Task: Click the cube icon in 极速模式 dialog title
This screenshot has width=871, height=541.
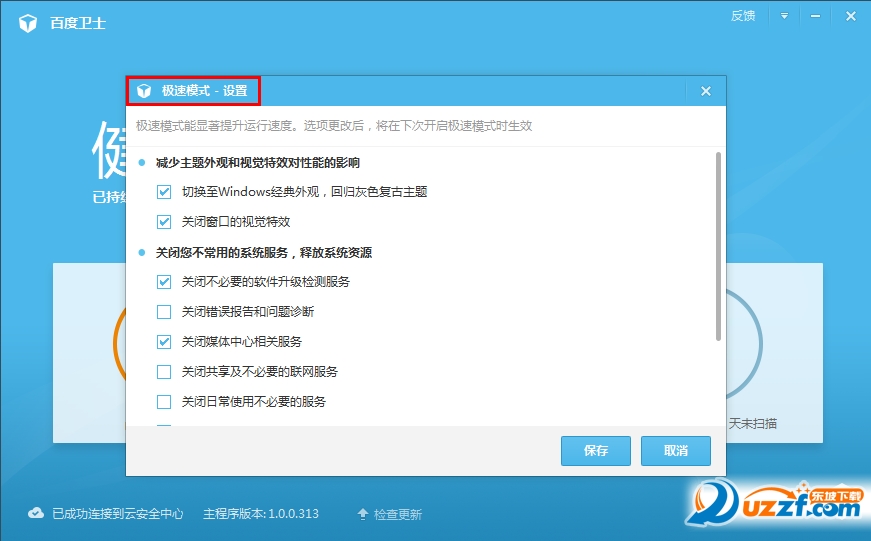Action: [x=144, y=91]
